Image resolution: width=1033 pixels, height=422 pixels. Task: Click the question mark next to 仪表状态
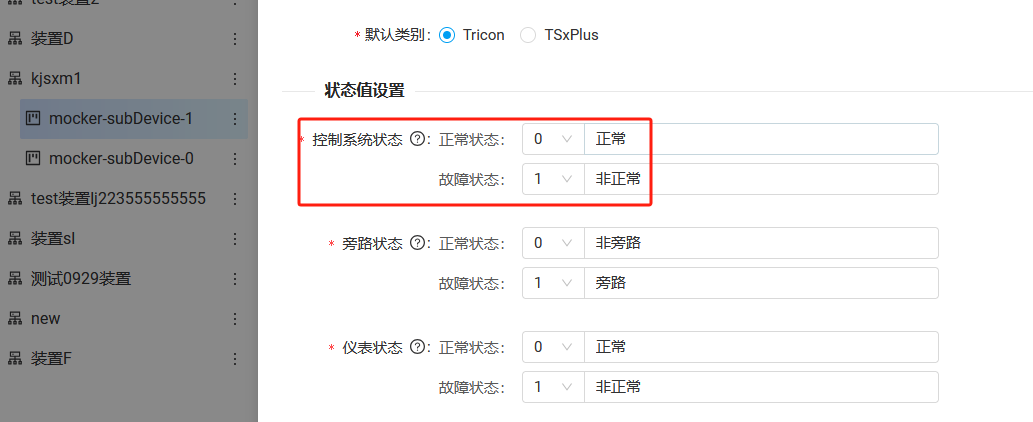(416, 347)
